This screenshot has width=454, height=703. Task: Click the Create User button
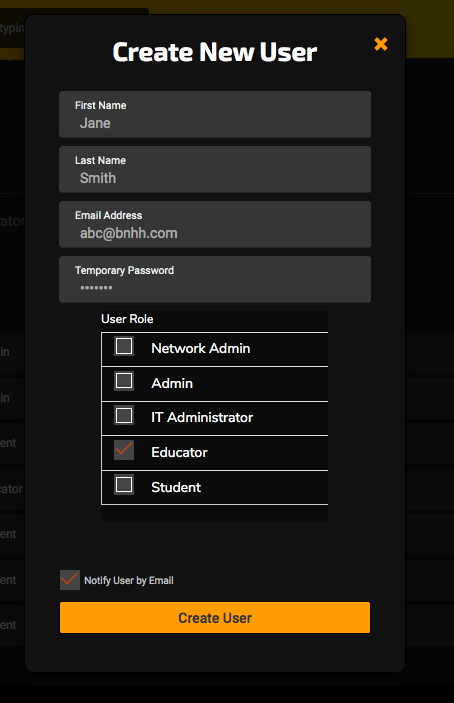tap(215, 617)
